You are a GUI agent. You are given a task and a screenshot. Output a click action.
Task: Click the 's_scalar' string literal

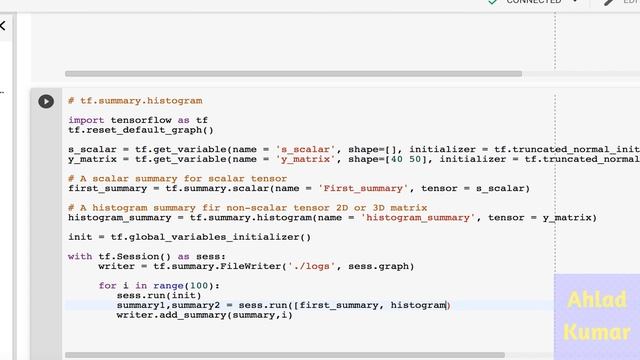(305, 149)
